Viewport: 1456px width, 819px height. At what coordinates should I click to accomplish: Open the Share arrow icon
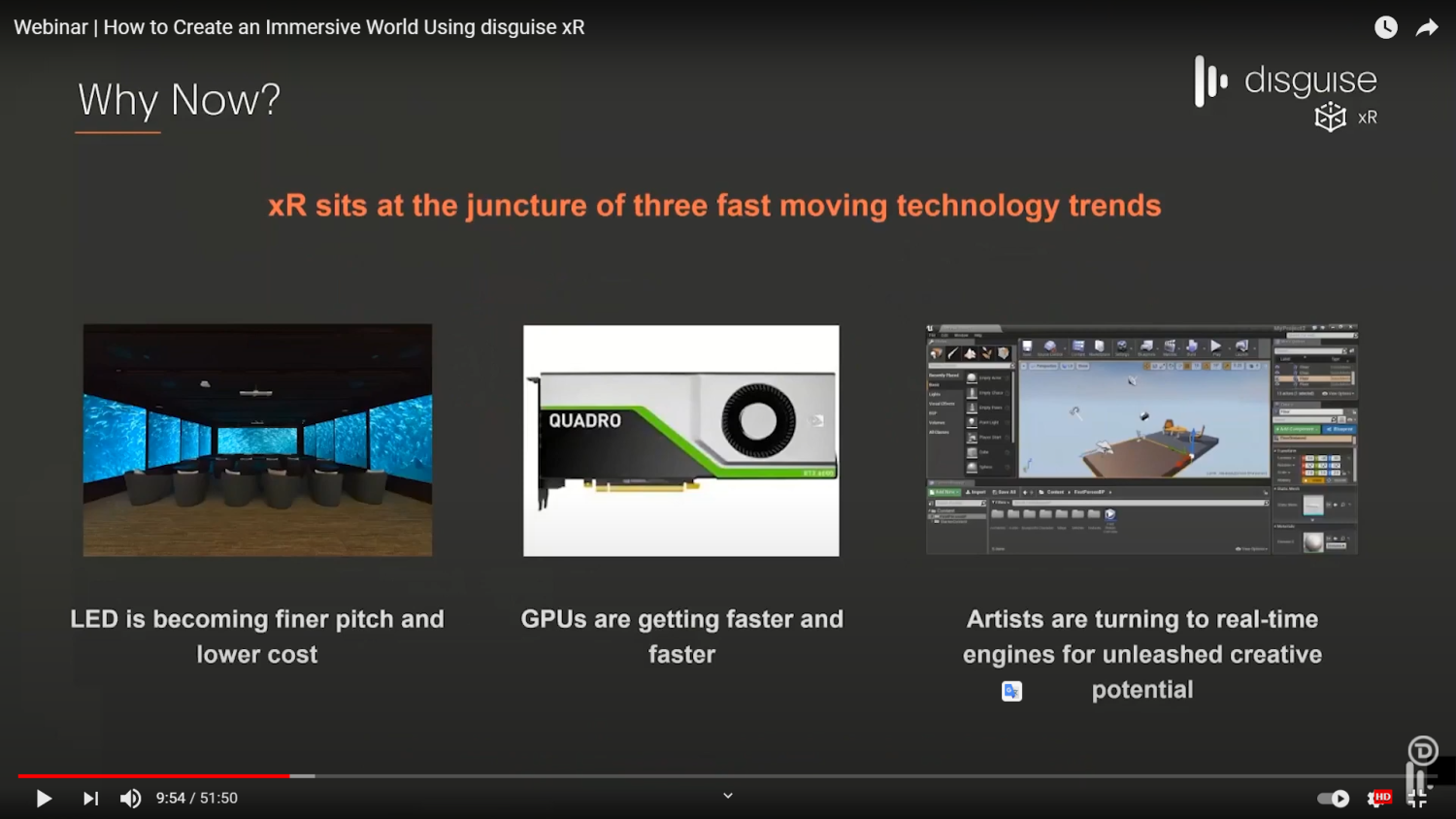(x=1427, y=27)
